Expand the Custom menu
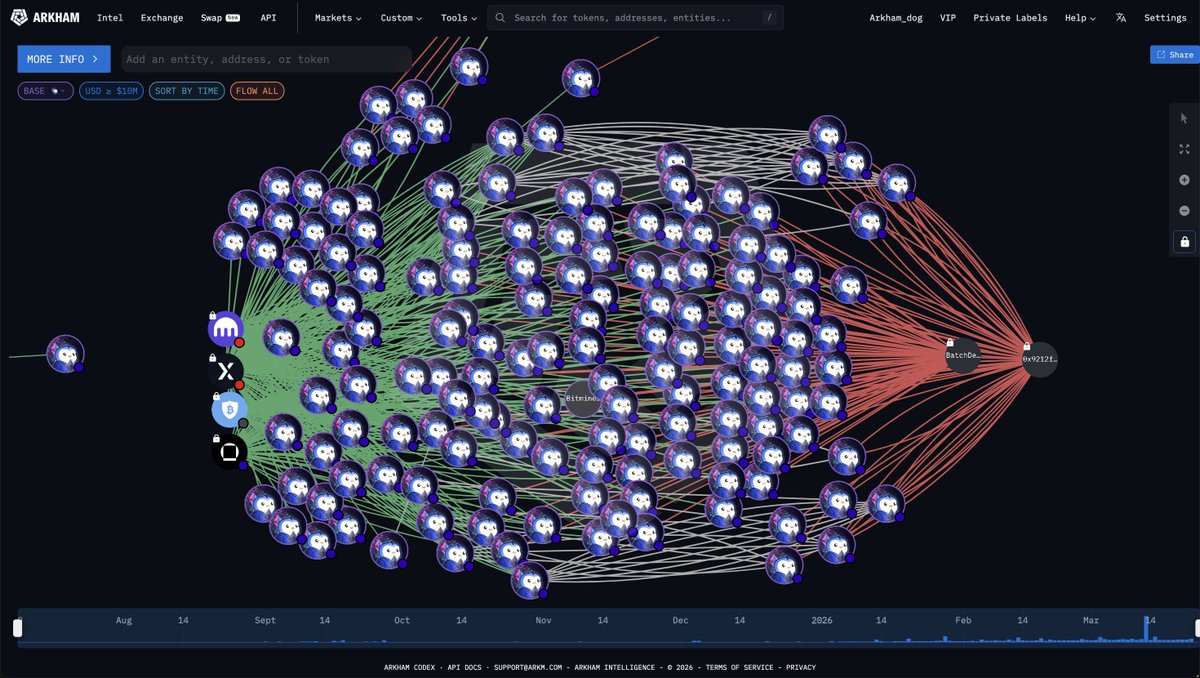Image resolution: width=1200 pixels, height=678 pixels. (401, 18)
